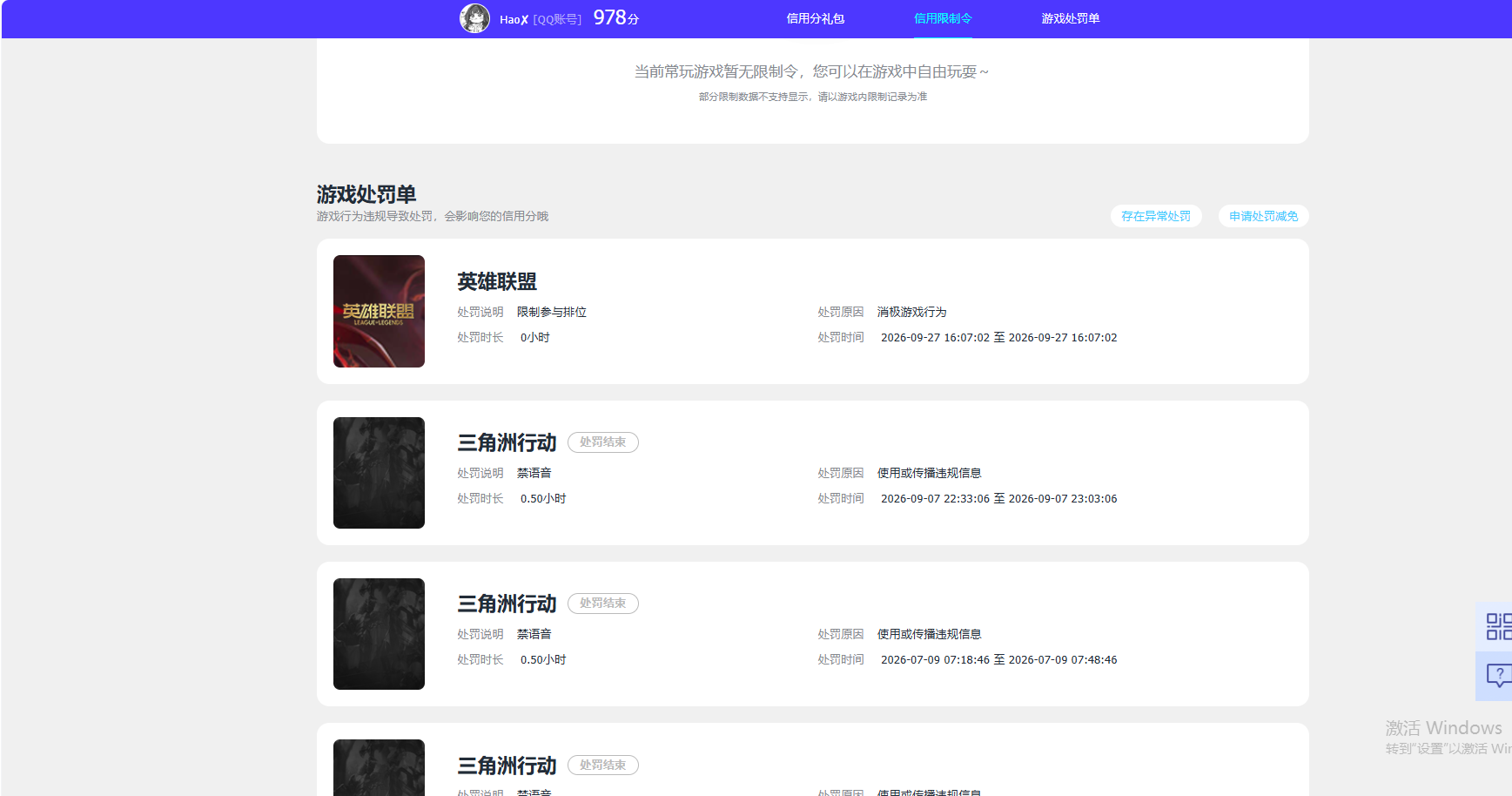Click 当前常玩游戏暂无限制令 notice text
The width and height of the screenshot is (1512, 796).
pos(811,71)
